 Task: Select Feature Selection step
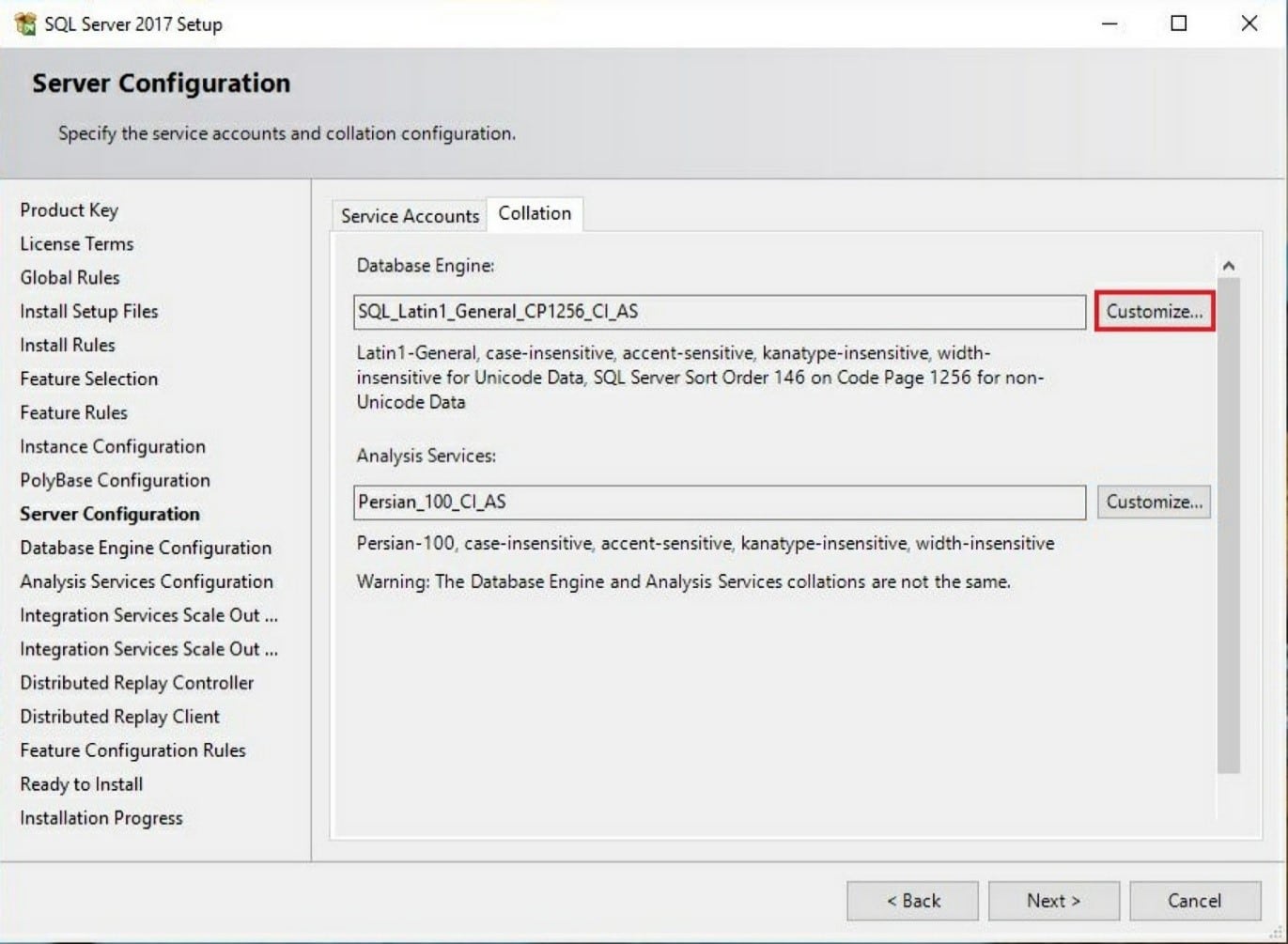click(x=89, y=379)
